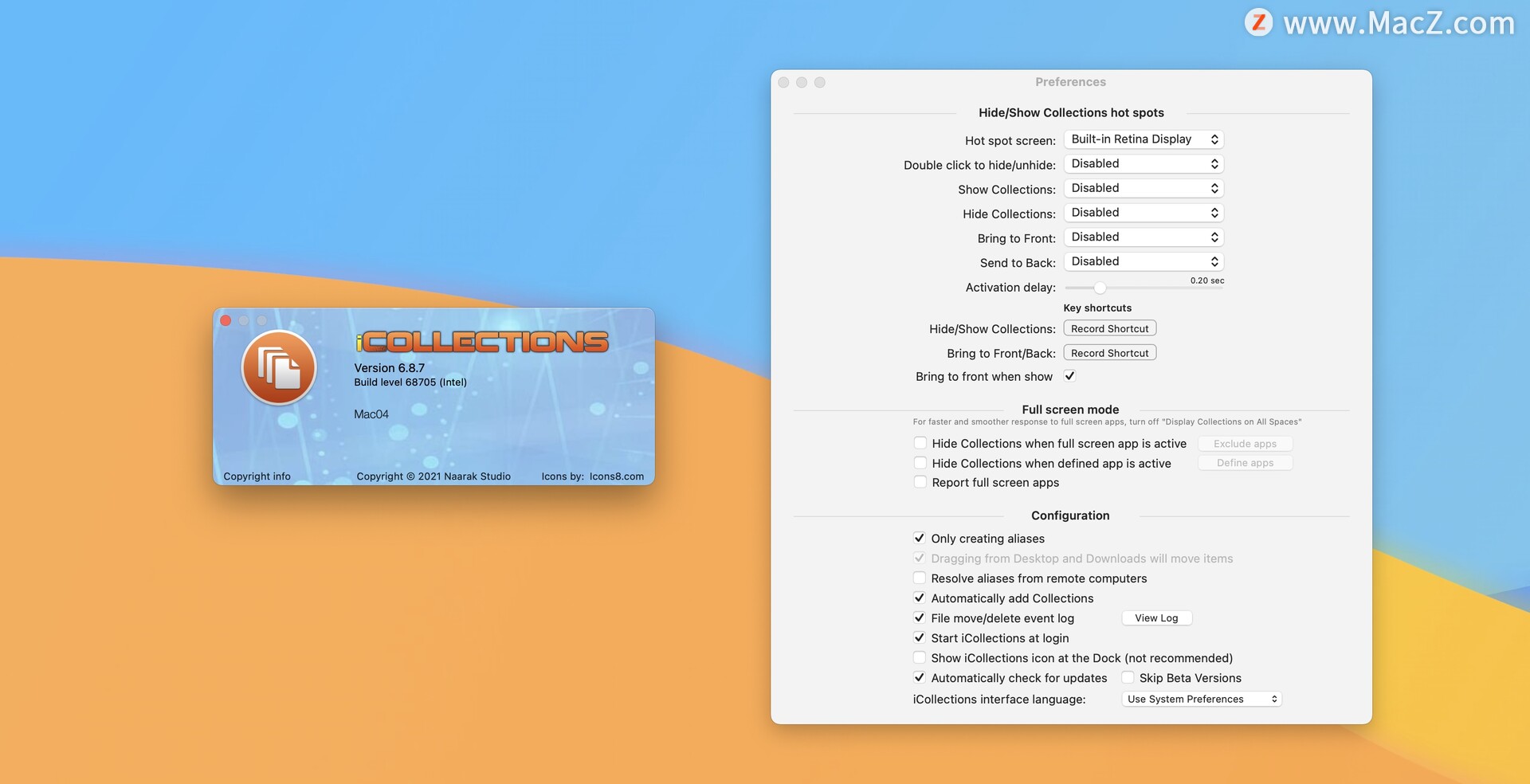Uncheck Only creating aliases
Image resolution: width=1530 pixels, height=784 pixels.
pyautogui.click(x=920, y=539)
